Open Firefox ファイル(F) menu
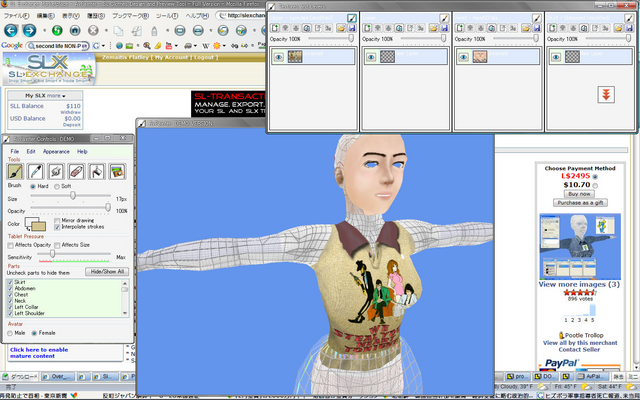Screen dimensions: 640x400 point(16,16)
